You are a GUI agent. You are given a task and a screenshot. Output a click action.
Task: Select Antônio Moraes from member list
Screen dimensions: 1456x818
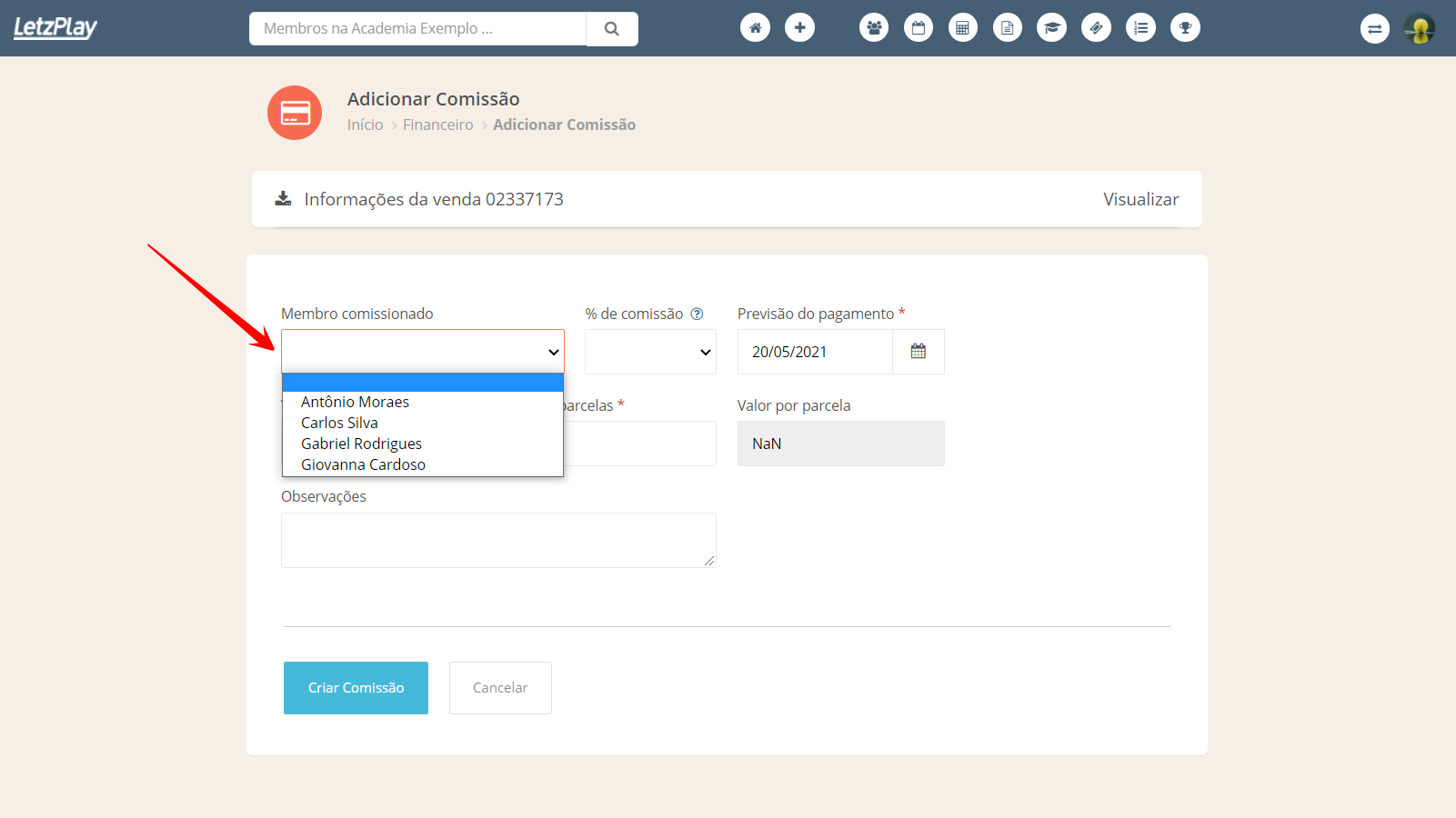[x=355, y=402]
